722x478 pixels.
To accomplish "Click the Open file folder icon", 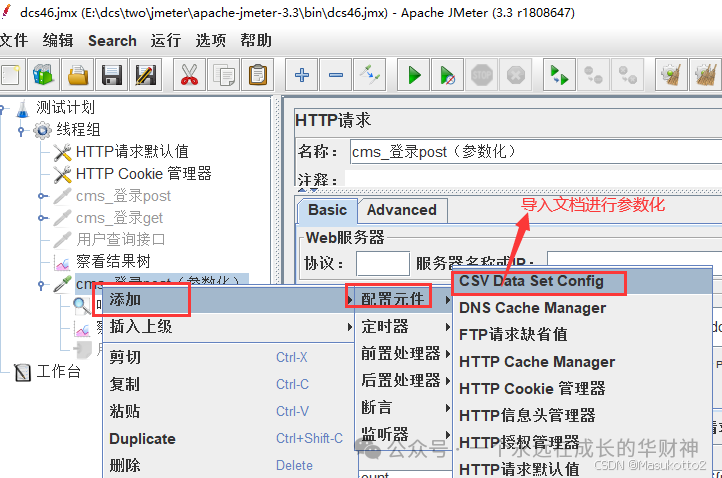I will 78,75.
